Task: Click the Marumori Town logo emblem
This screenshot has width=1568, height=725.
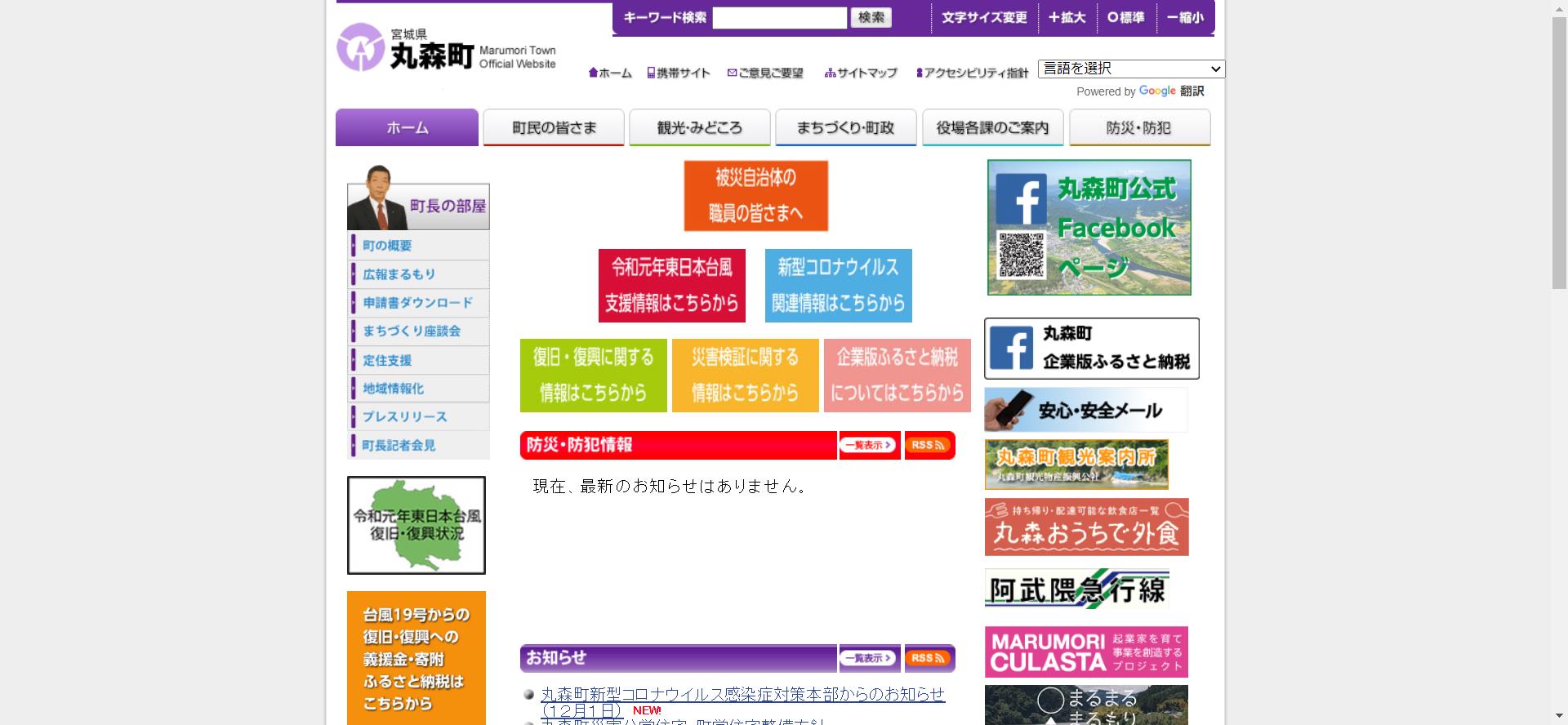Action: click(360, 47)
